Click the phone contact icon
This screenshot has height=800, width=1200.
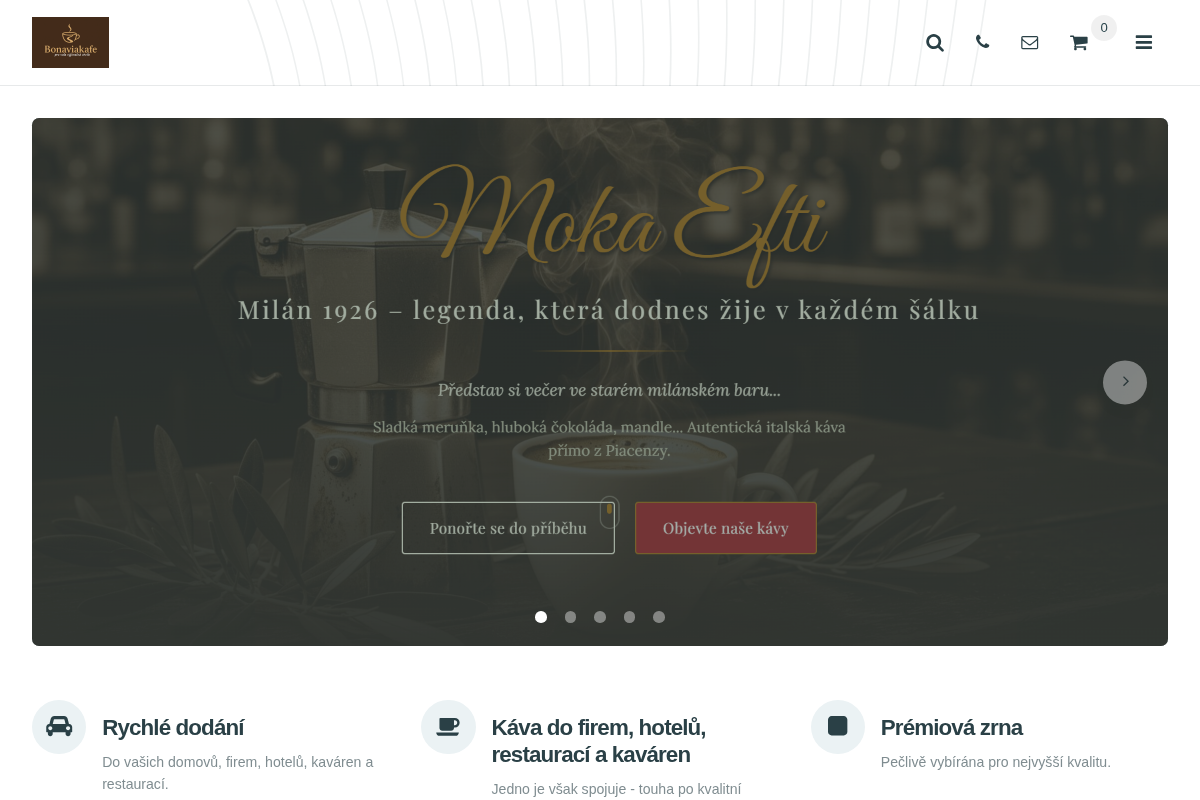tap(982, 42)
